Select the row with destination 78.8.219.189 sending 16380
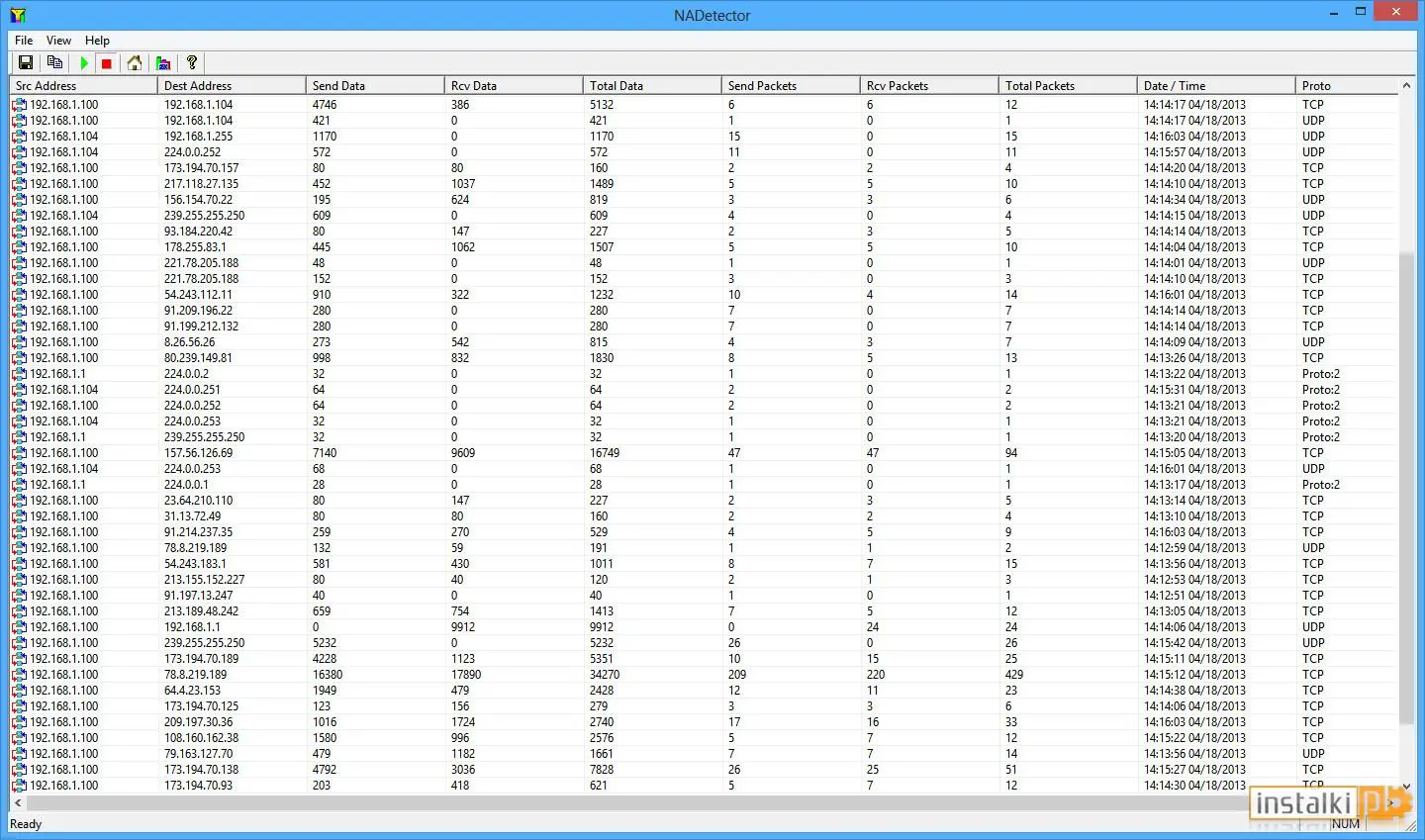 704,675
